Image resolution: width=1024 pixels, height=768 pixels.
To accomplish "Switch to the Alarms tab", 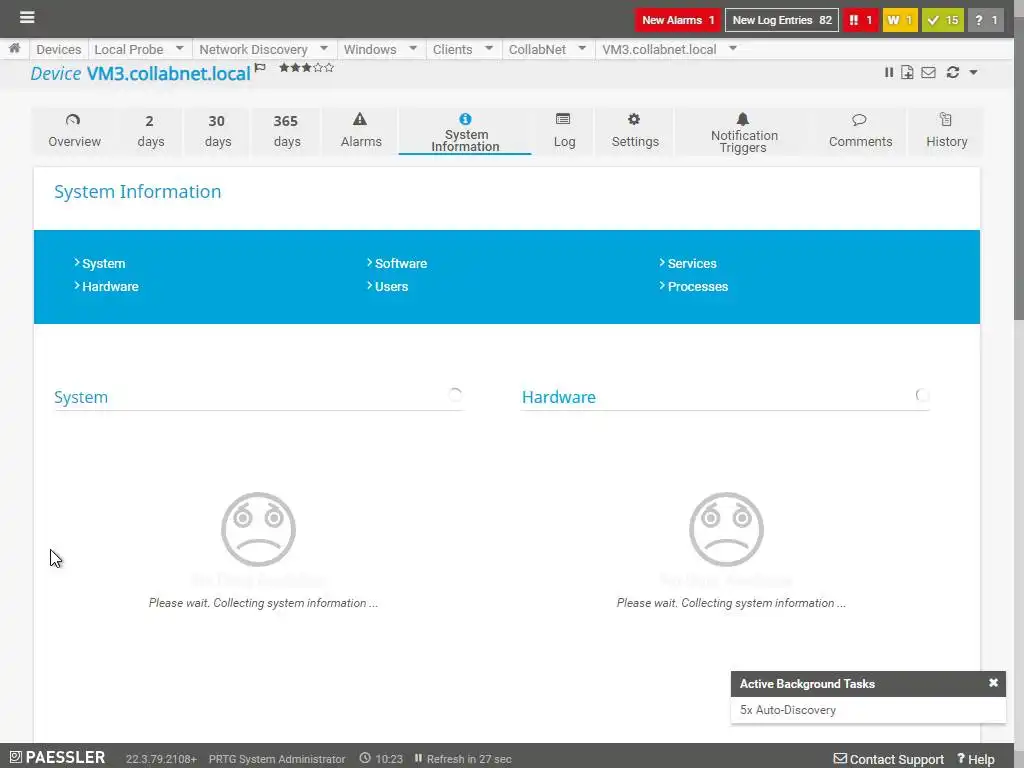I will click(360, 131).
